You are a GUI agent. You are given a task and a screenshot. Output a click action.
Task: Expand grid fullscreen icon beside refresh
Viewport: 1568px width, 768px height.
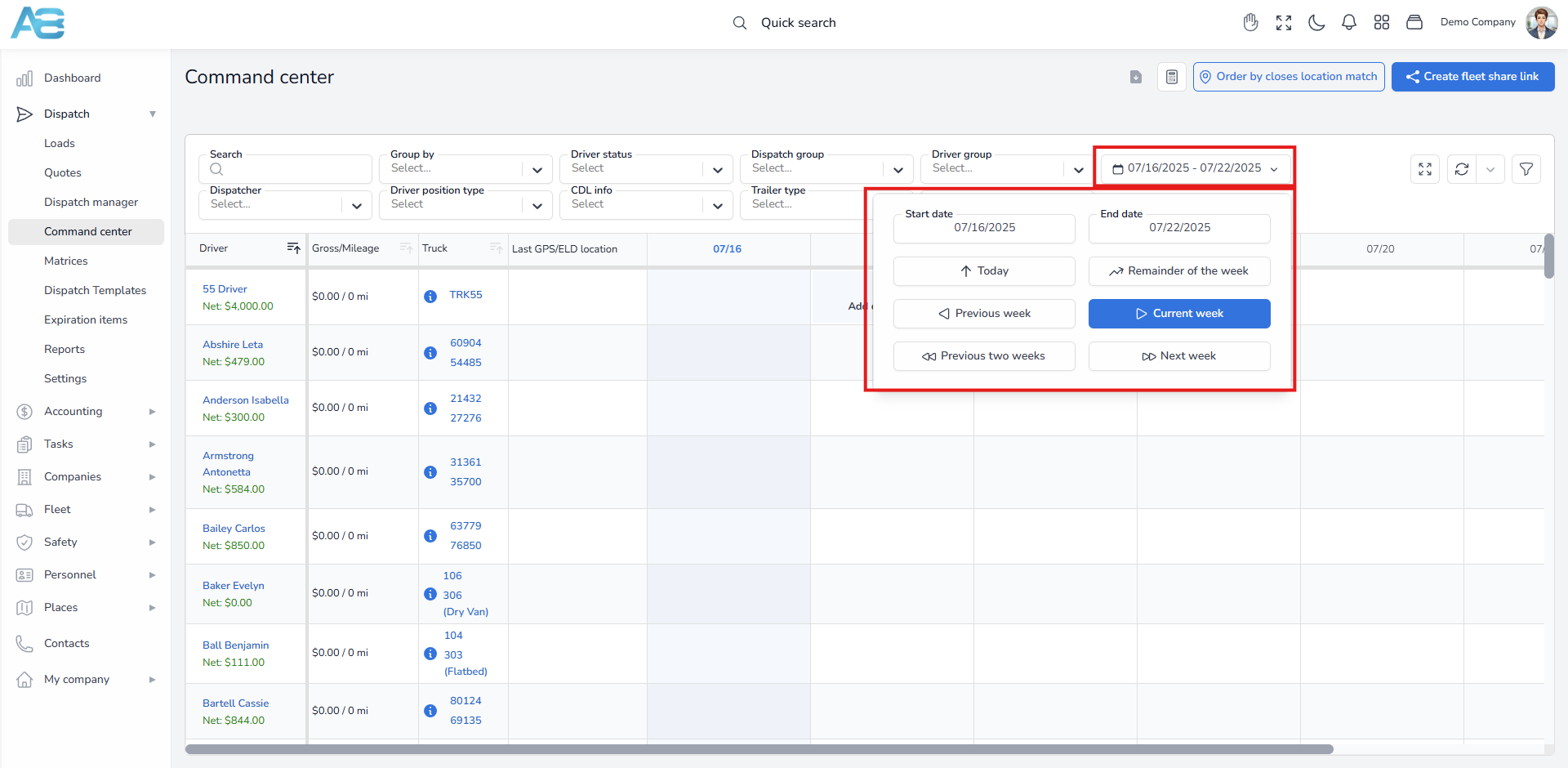pos(1425,169)
